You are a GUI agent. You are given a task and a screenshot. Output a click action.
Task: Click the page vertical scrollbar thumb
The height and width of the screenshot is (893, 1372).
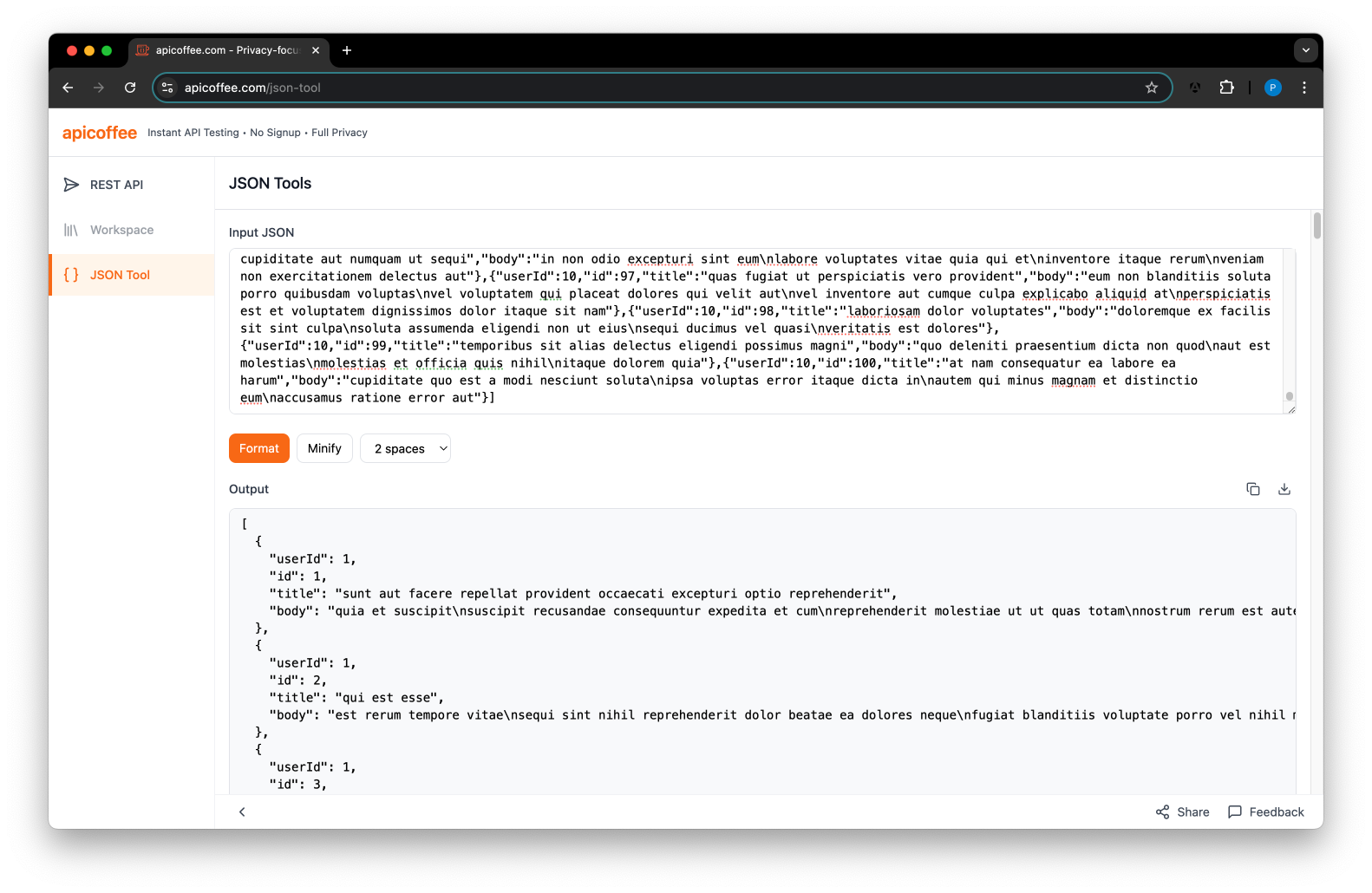click(x=1317, y=225)
